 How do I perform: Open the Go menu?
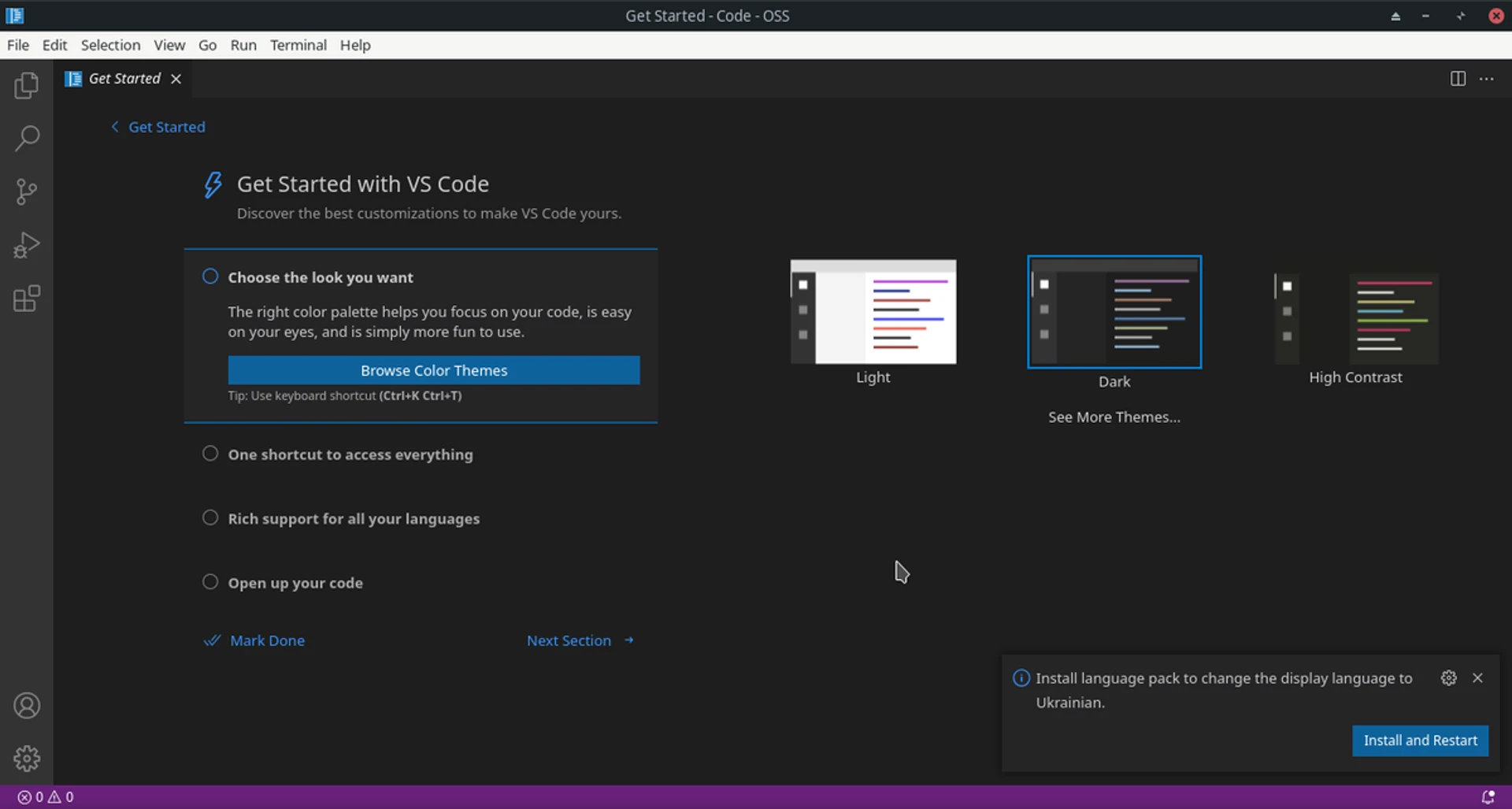coord(208,45)
